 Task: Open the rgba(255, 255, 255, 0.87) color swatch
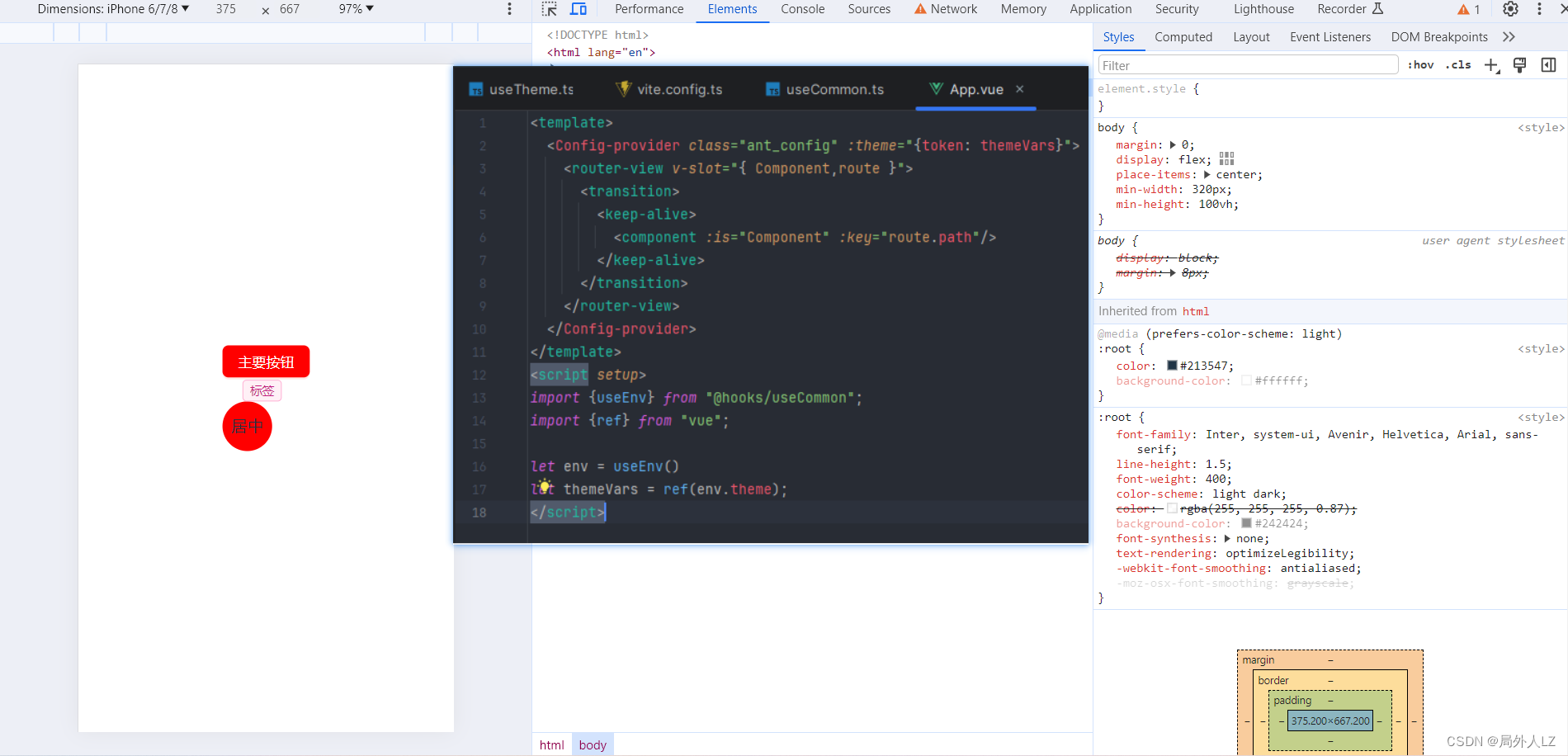pyautogui.click(x=1172, y=508)
